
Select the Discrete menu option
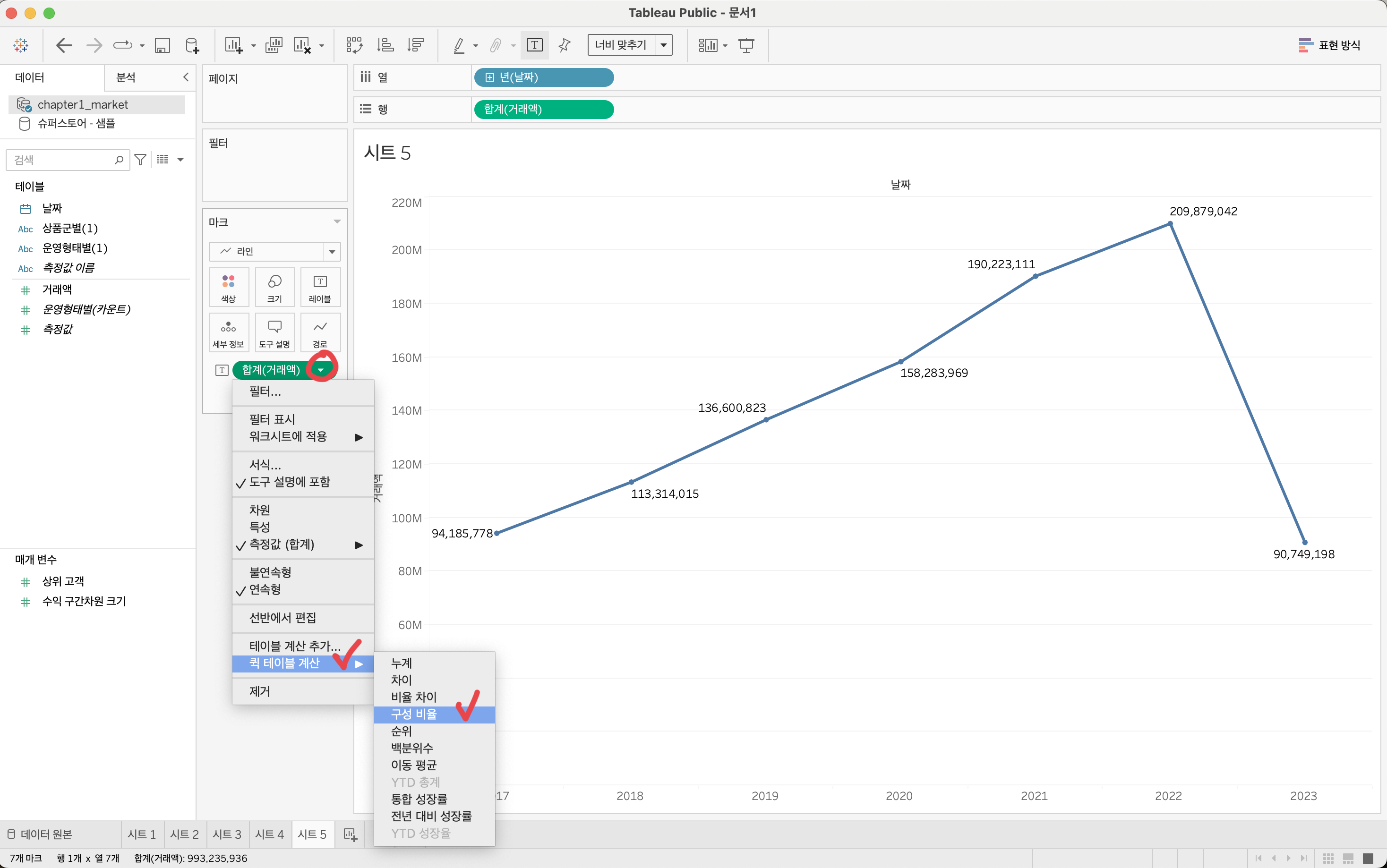coord(270,572)
